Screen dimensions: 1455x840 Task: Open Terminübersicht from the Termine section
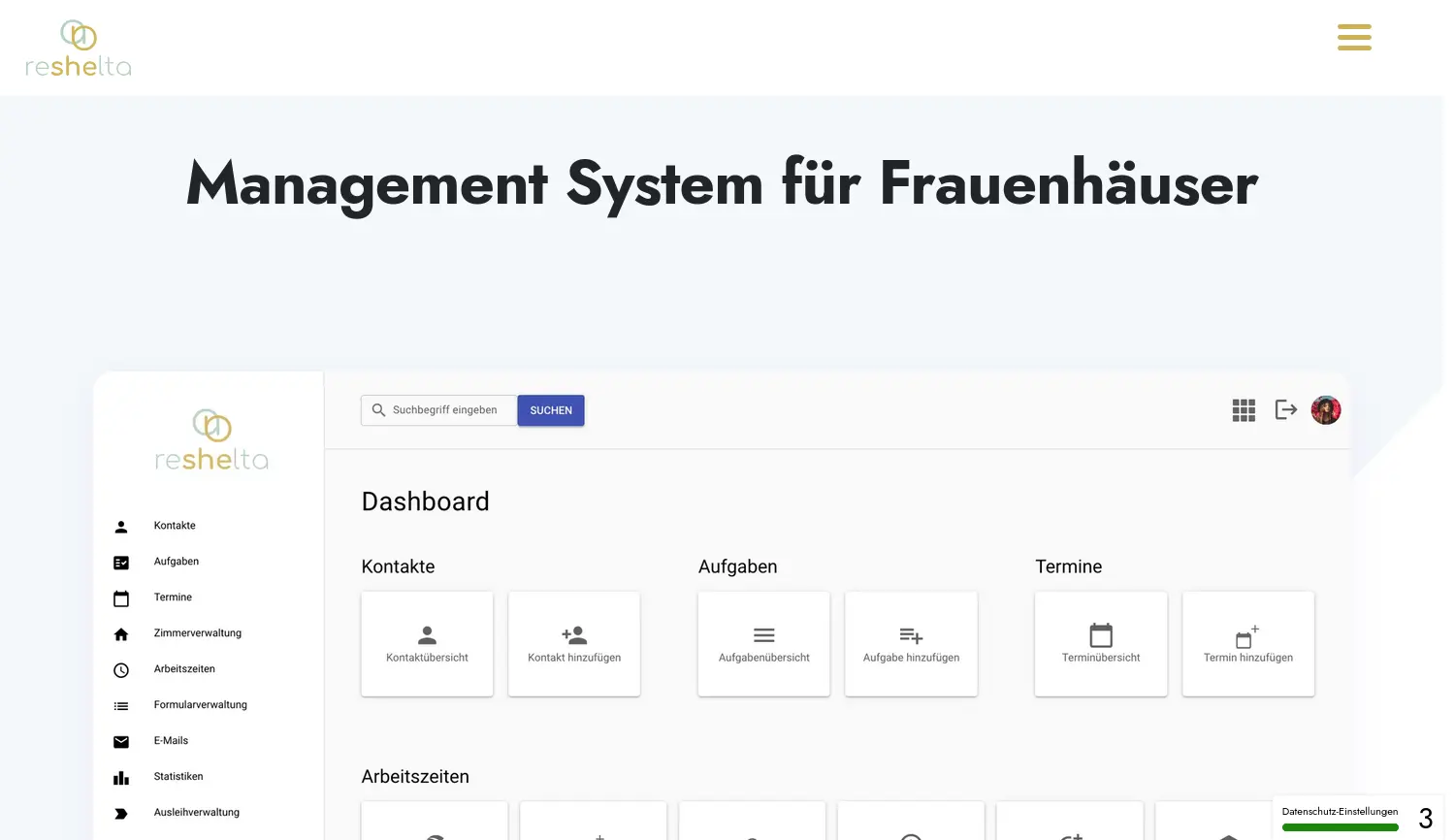1101,643
